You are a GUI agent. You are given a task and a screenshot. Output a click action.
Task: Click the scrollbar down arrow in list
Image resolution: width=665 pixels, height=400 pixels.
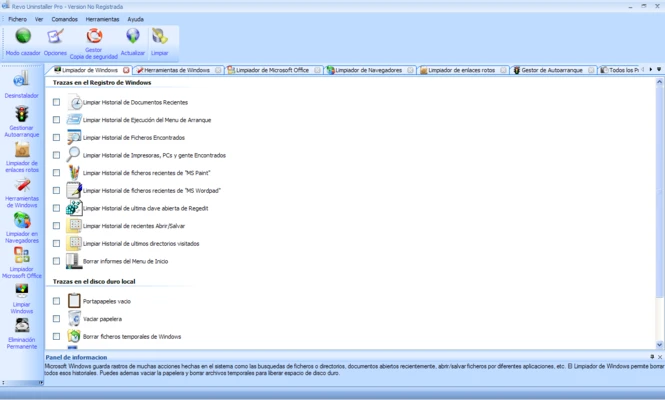[659, 345]
